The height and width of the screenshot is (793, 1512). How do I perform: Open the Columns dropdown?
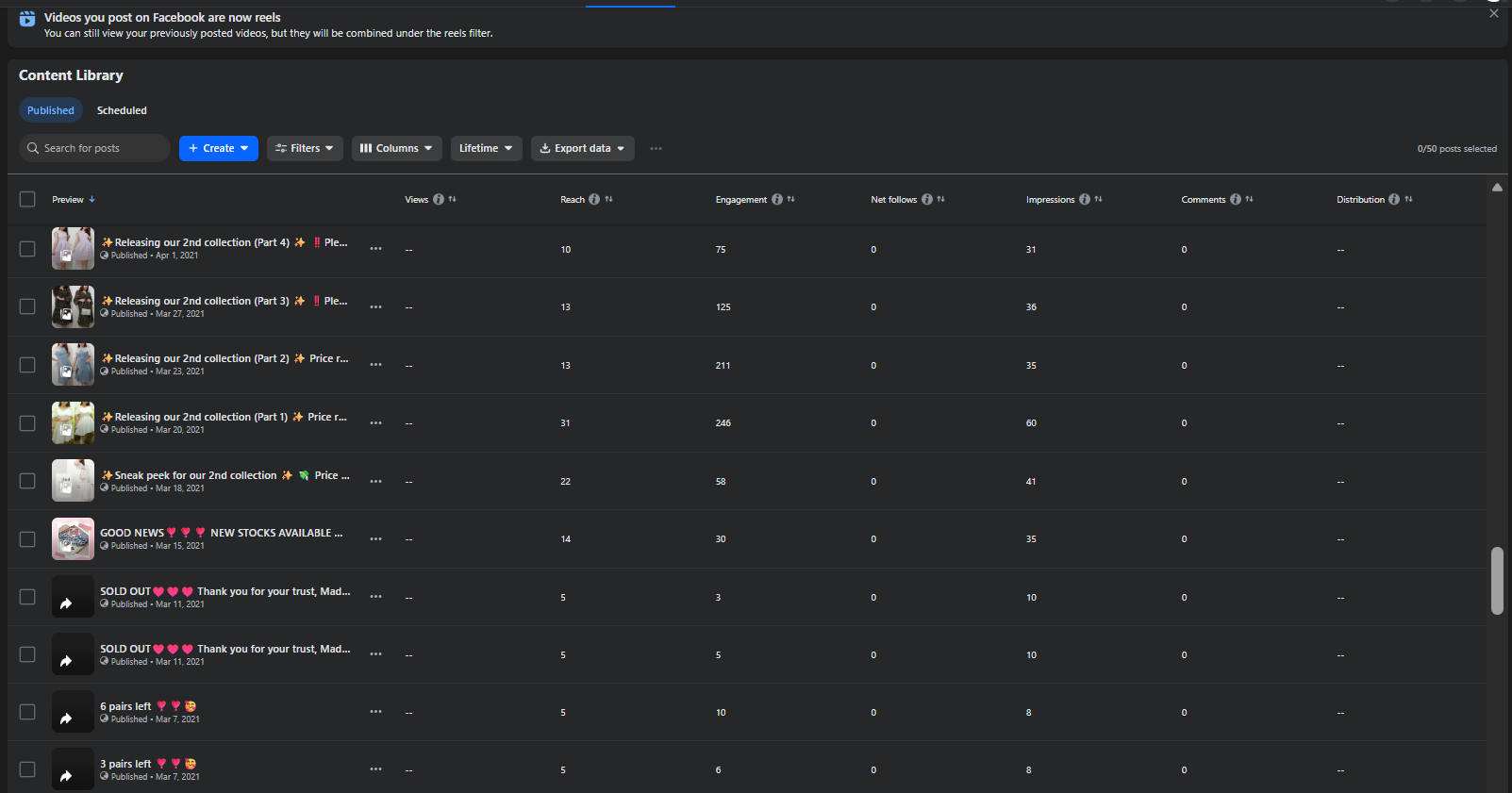(396, 149)
